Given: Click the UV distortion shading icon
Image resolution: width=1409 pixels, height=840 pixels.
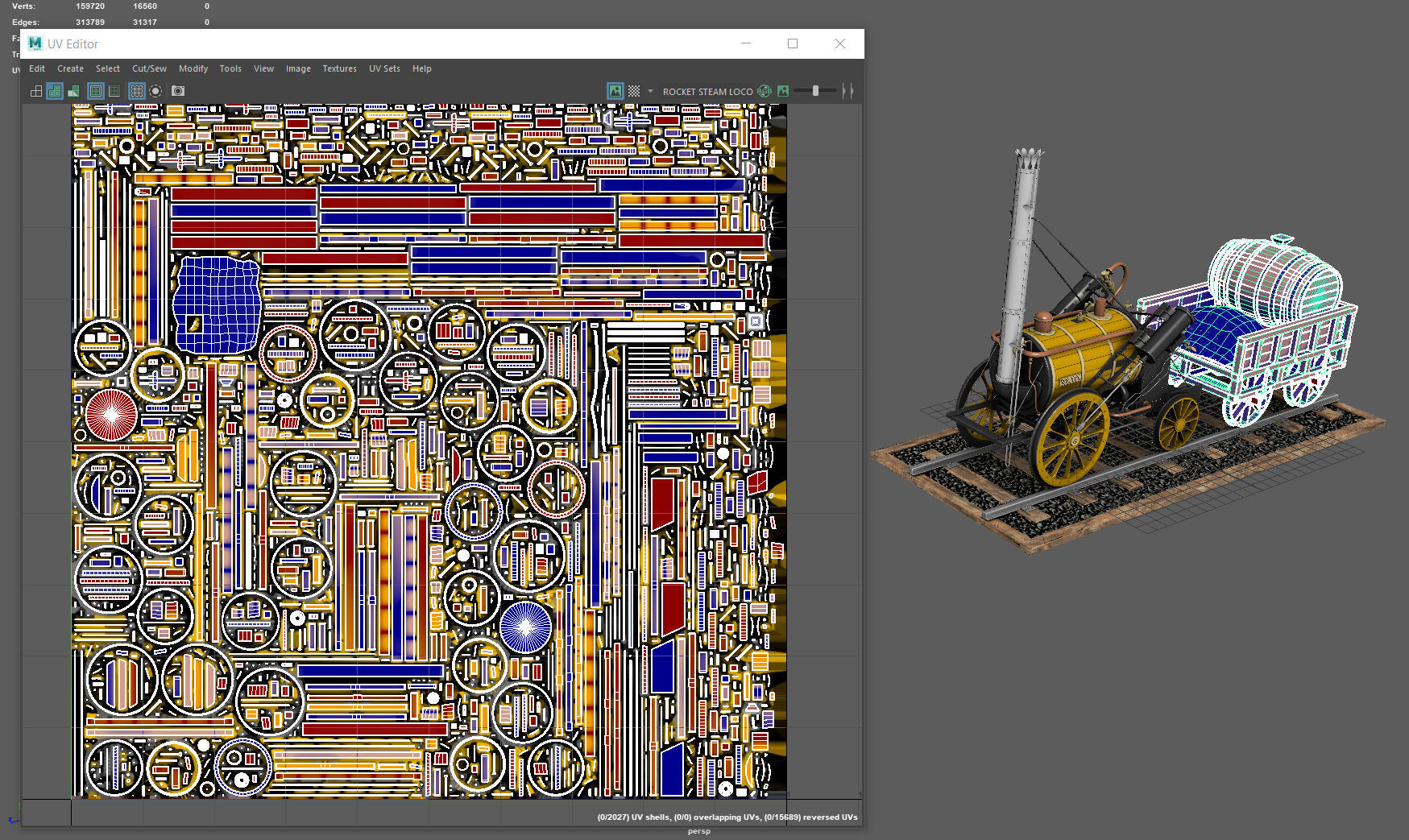Looking at the screenshot, I should (73, 91).
